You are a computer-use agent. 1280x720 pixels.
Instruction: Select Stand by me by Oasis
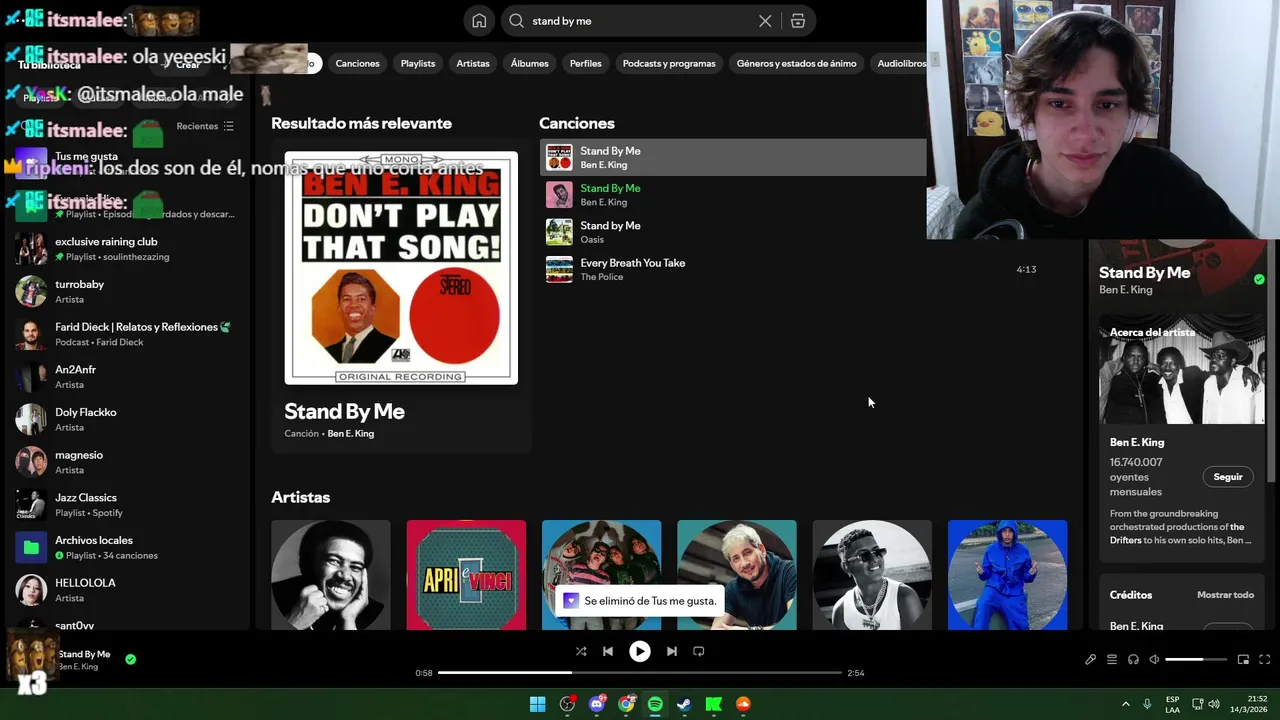click(733, 232)
